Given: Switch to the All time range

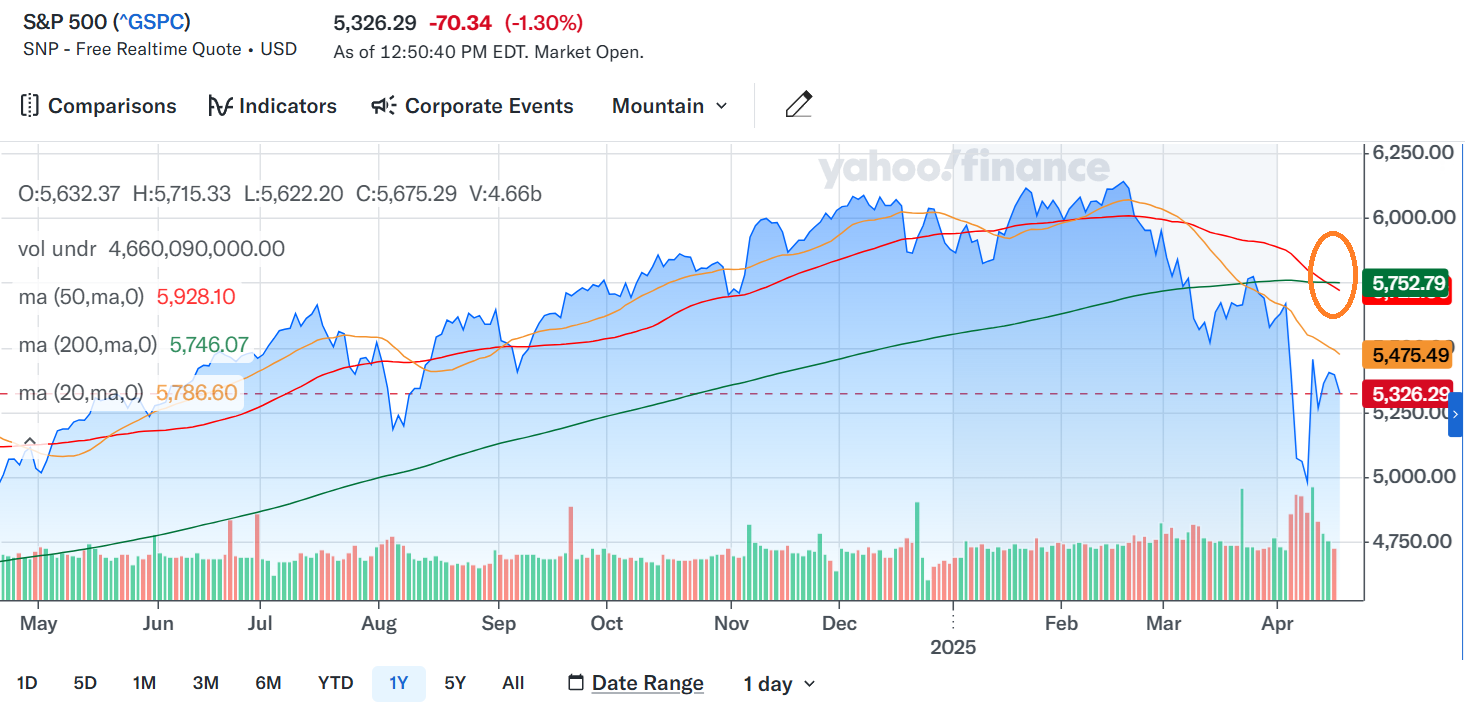Looking at the screenshot, I should [x=513, y=683].
